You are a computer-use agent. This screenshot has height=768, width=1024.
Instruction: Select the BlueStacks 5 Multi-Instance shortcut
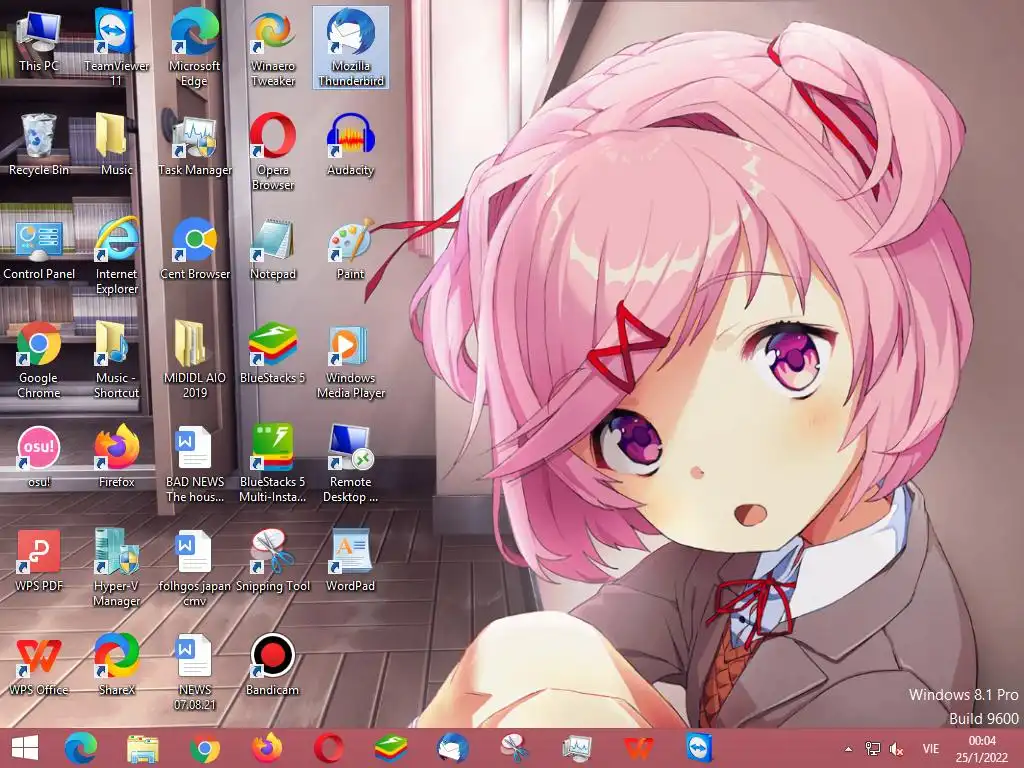[272, 464]
